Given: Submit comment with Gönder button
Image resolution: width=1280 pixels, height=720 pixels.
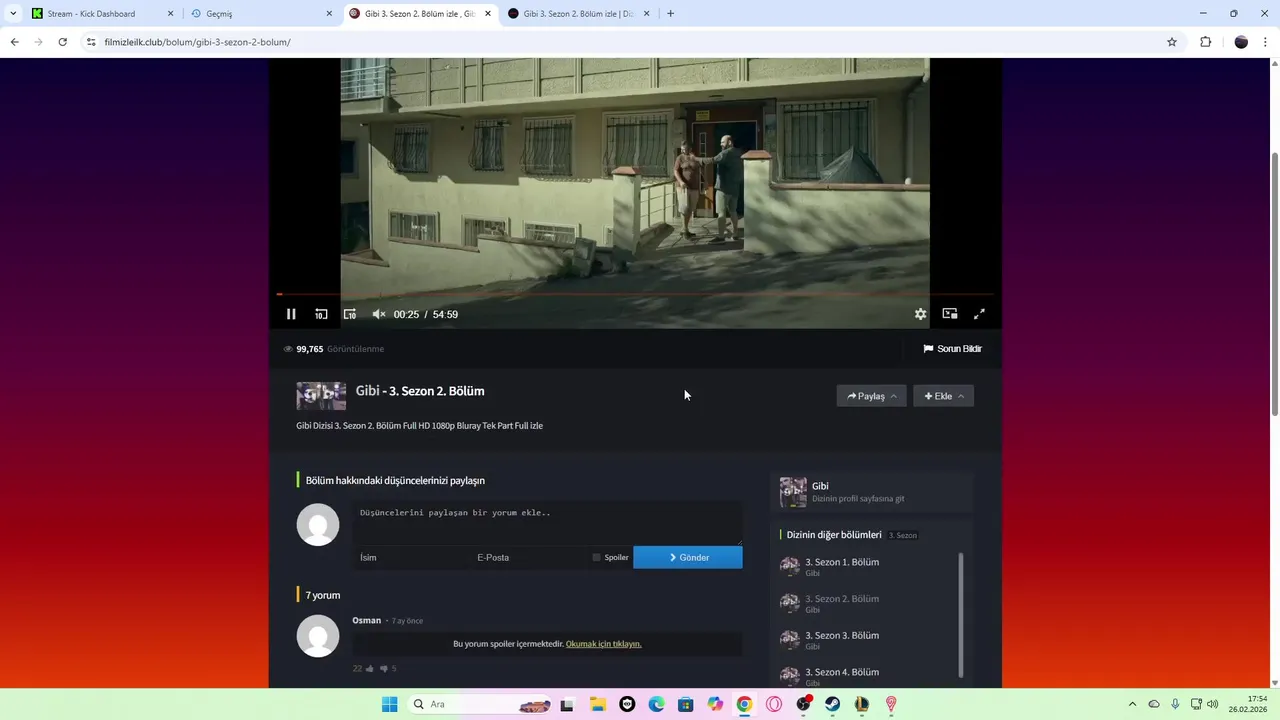Looking at the screenshot, I should [x=688, y=557].
